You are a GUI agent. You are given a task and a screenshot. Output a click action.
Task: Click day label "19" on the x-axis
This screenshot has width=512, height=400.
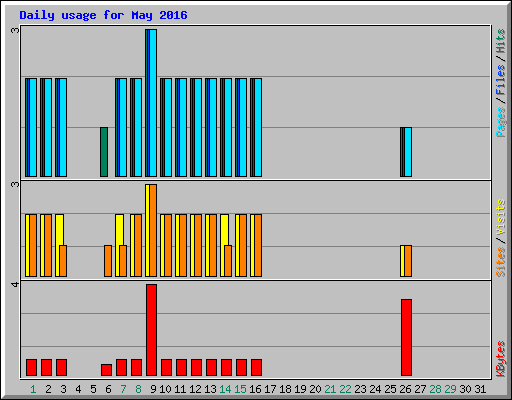coord(300,389)
